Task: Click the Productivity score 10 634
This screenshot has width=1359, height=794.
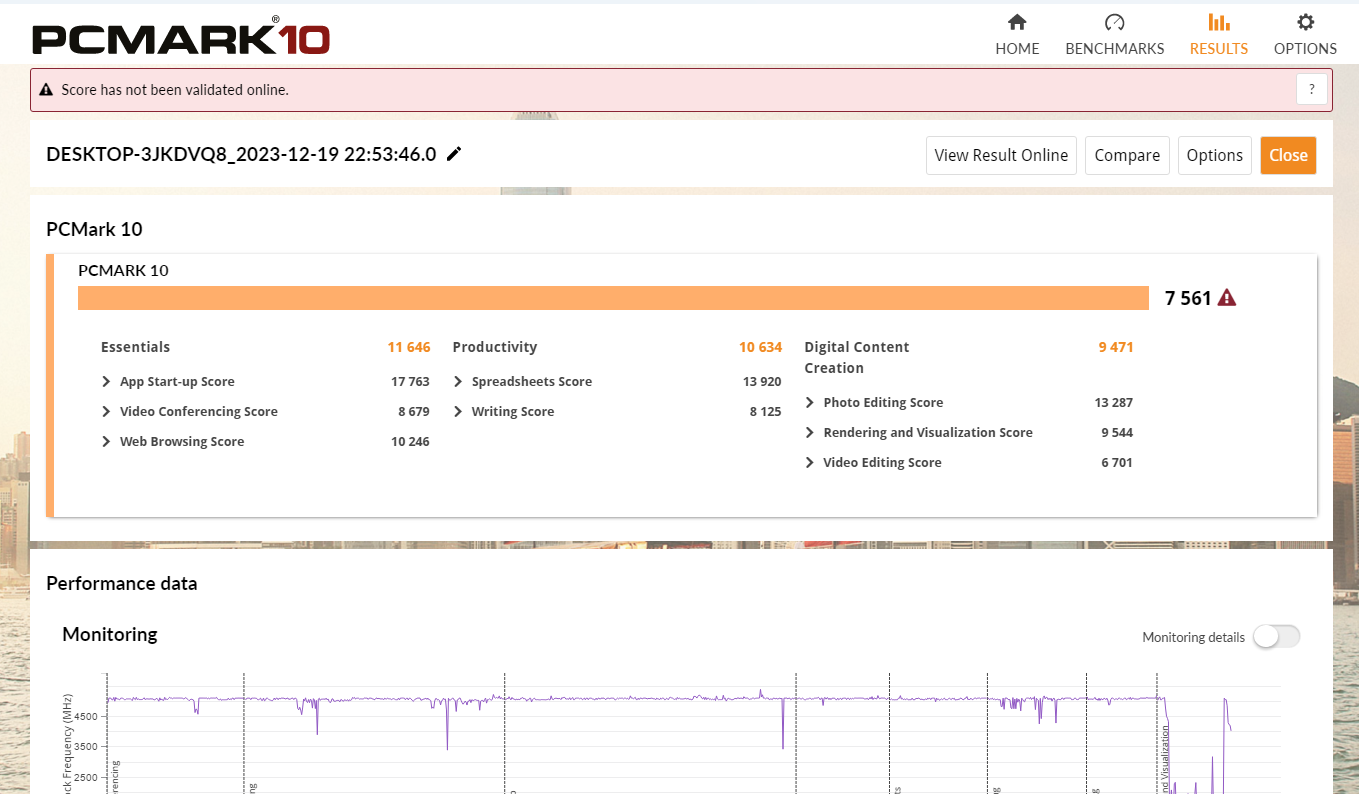Action: (x=761, y=347)
